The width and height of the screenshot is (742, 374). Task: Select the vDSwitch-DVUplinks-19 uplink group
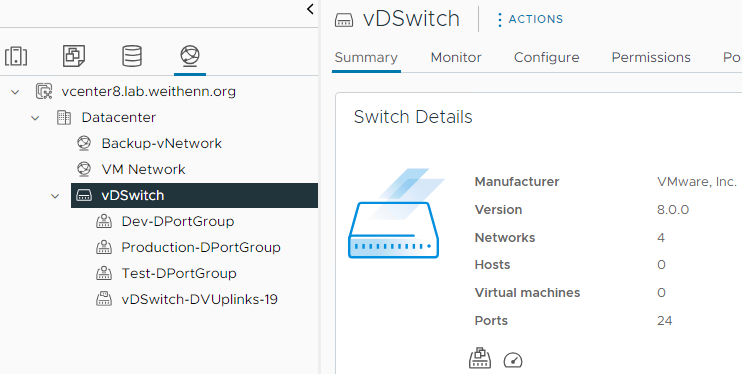(200, 300)
